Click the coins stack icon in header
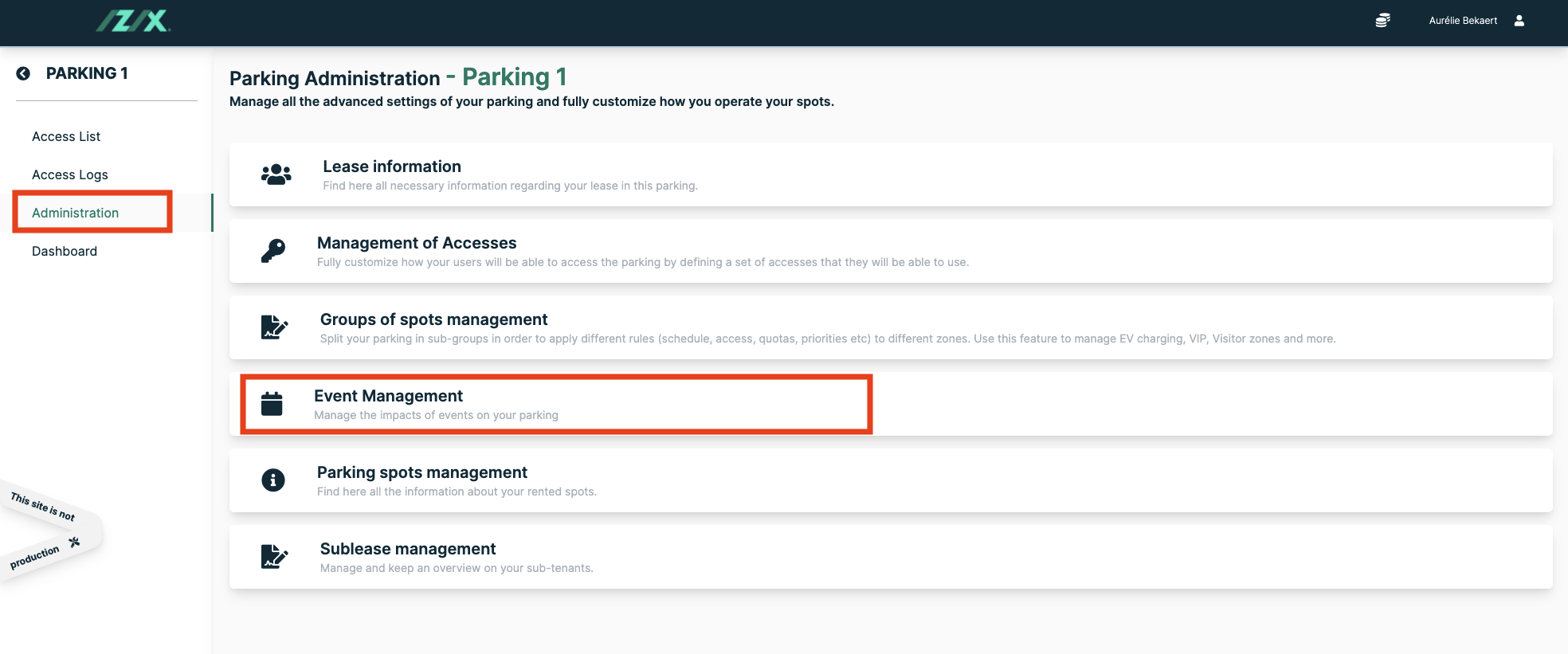The width and height of the screenshot is (1568, 654). point(1382,21)
